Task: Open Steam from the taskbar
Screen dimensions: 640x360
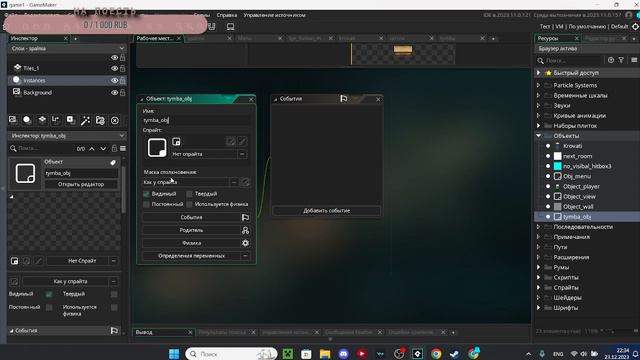Action: [454, 353]
